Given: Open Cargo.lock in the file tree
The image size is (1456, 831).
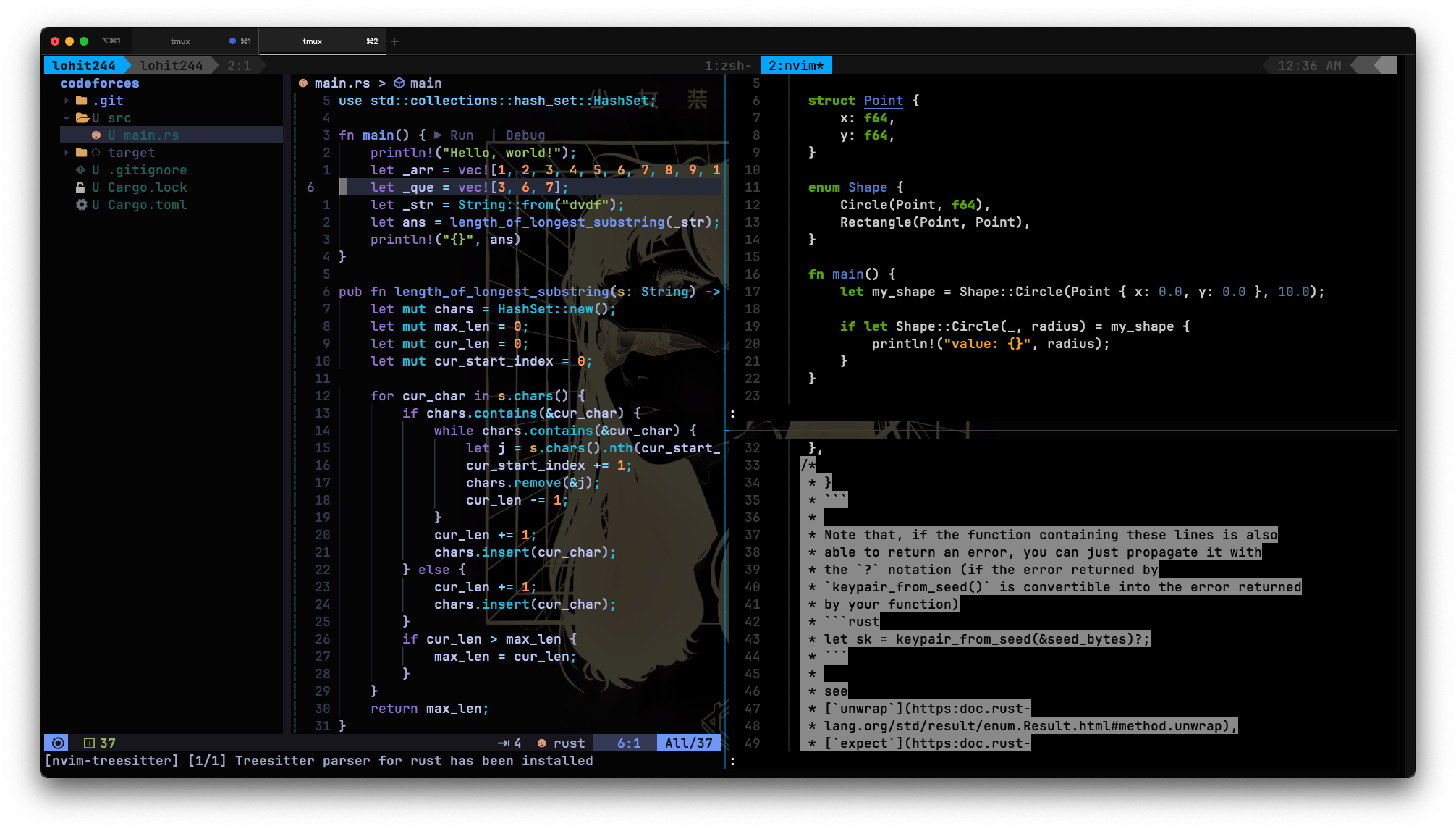Looking at the screenshot, I should 148,187.
